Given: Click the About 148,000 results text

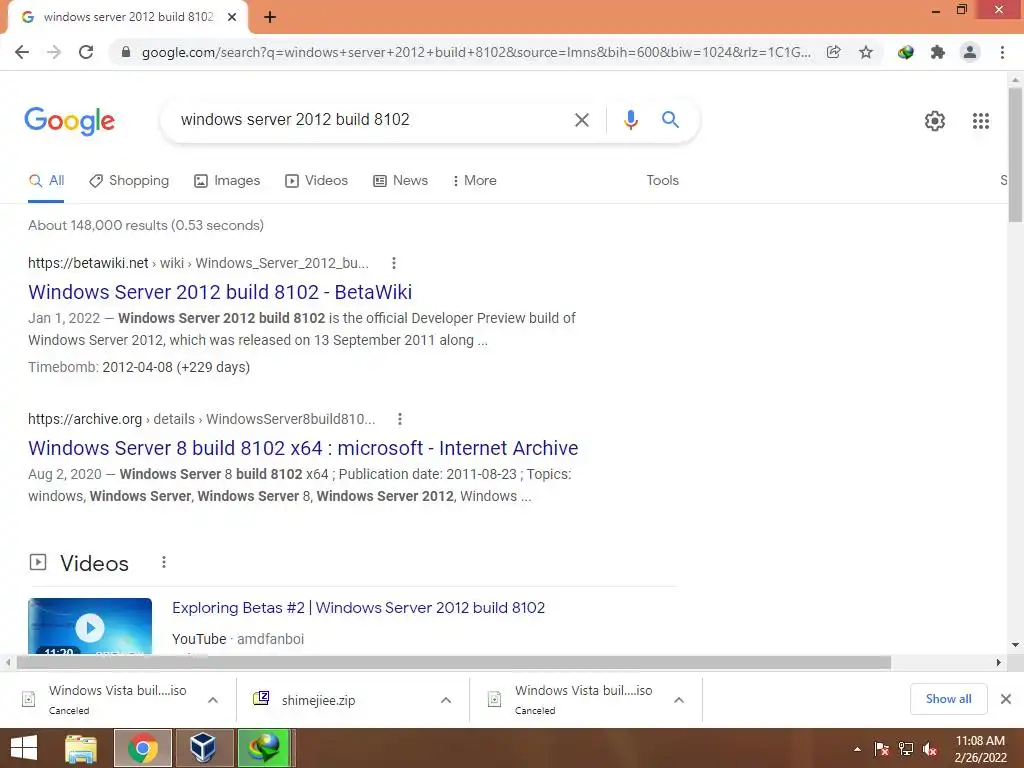Looking at the screenshot, I should (146, 225).
